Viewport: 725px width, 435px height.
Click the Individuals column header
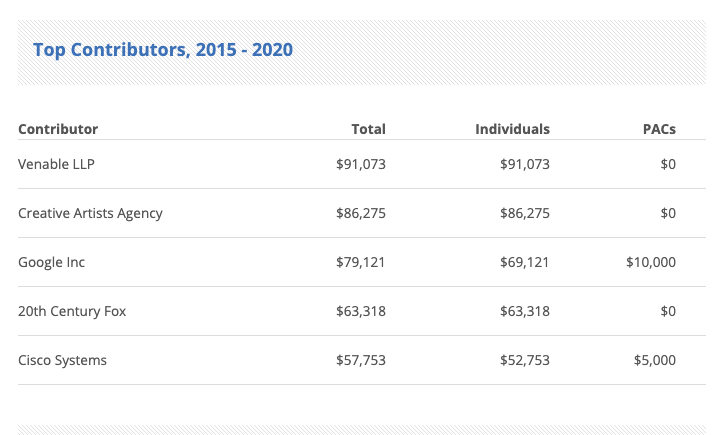[x=512, y=129]
